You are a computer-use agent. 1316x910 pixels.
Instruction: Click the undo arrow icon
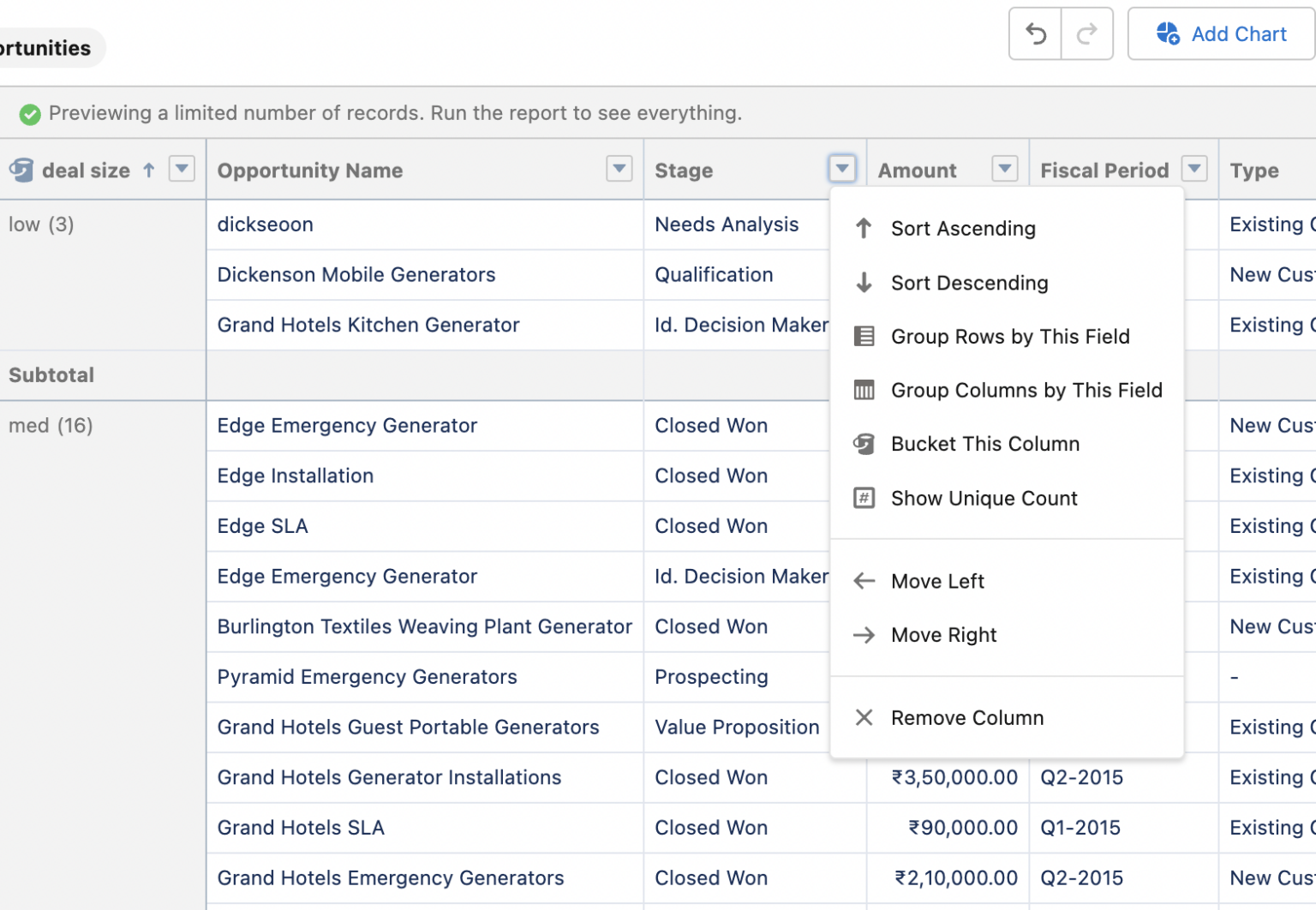1036,34
